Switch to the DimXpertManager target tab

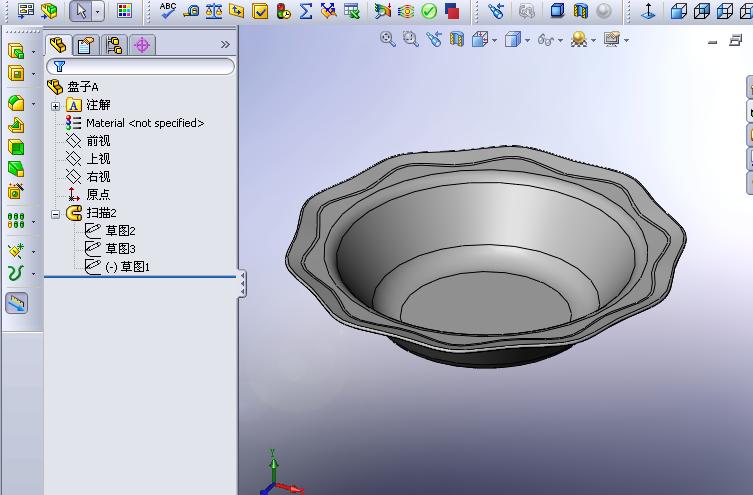(142, 46)
